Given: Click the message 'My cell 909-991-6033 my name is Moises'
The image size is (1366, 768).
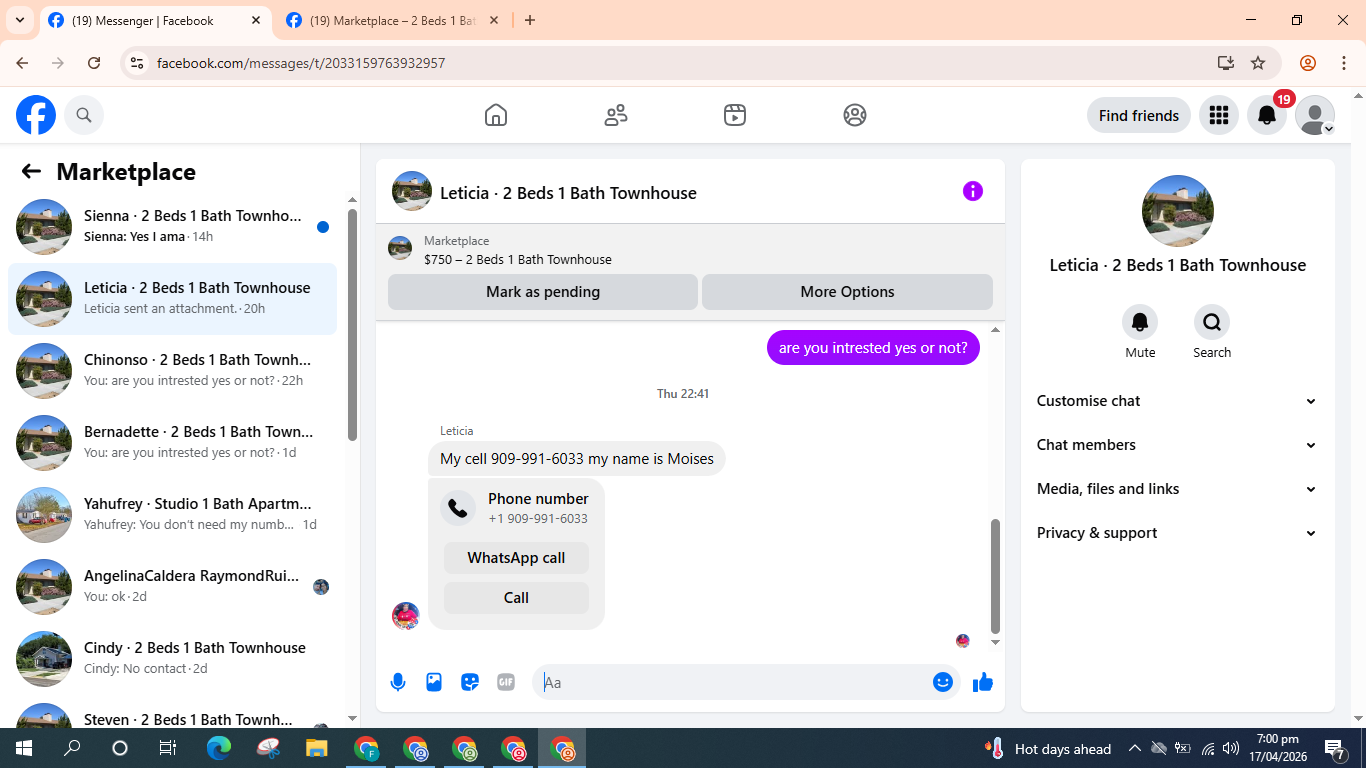Looking at the screenshot, I should [577, 459].
